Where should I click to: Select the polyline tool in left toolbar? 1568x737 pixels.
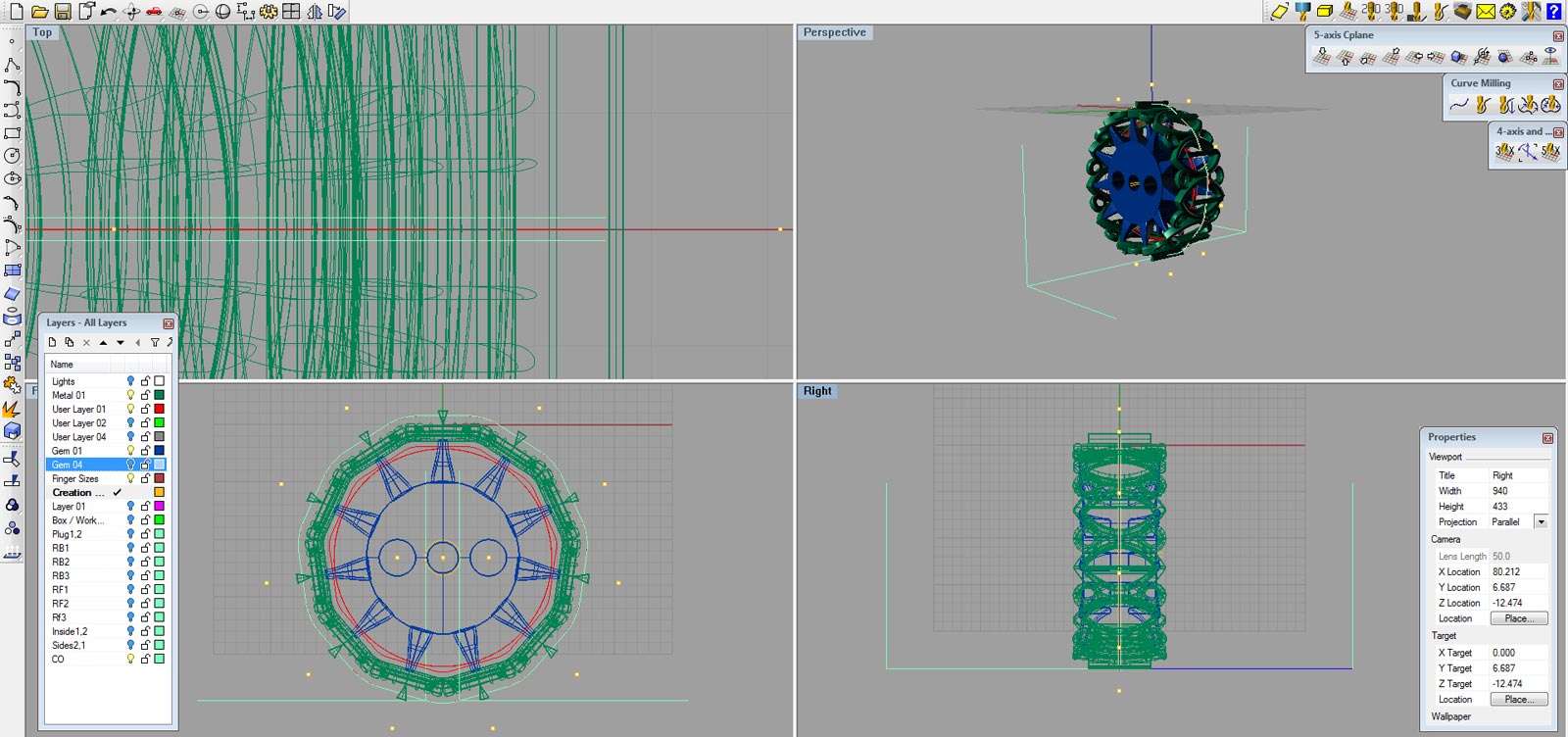pos(12,65)
